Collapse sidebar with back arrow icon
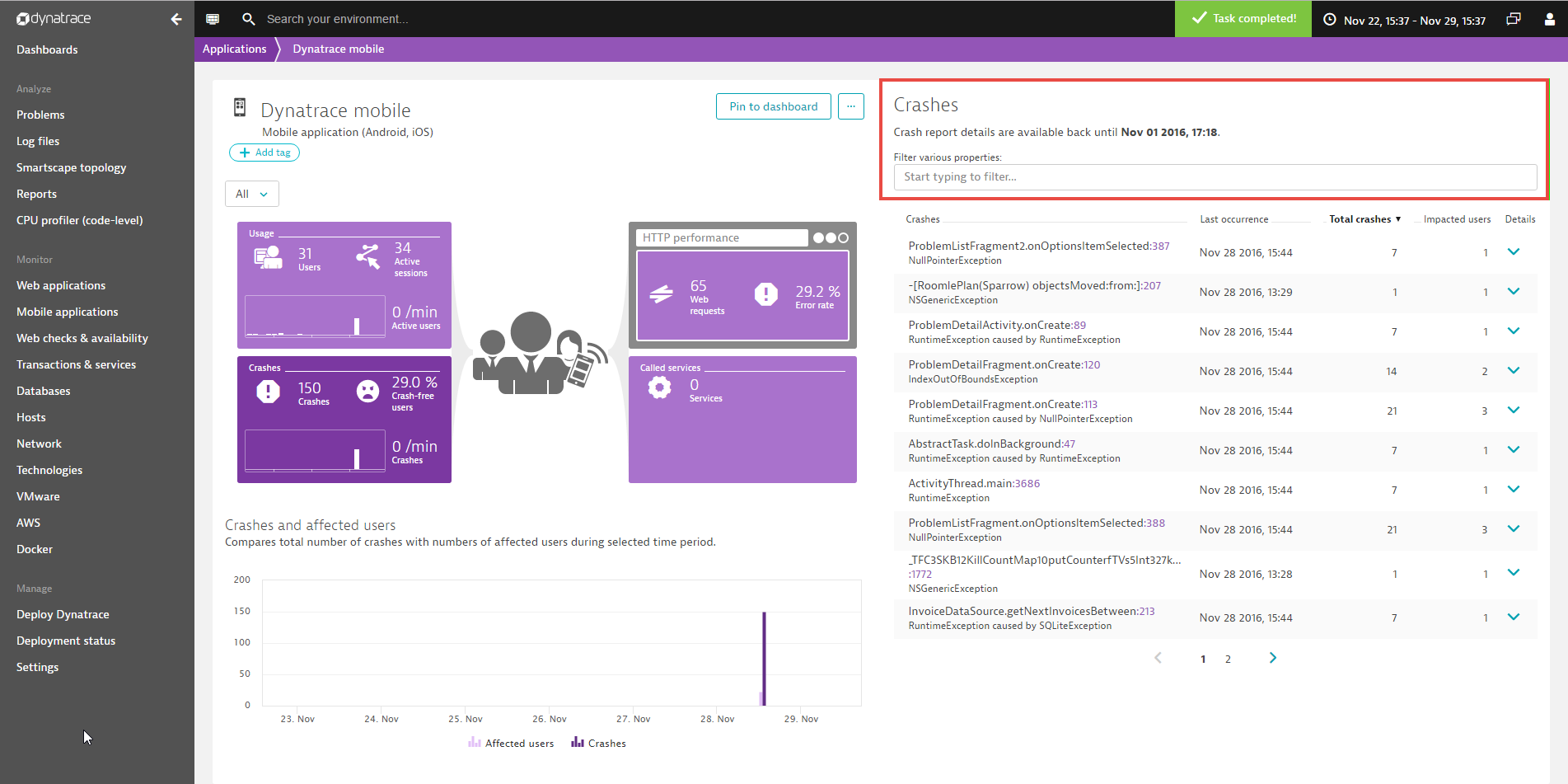The width and height of the screenshot is (1568, 784). 176,19
